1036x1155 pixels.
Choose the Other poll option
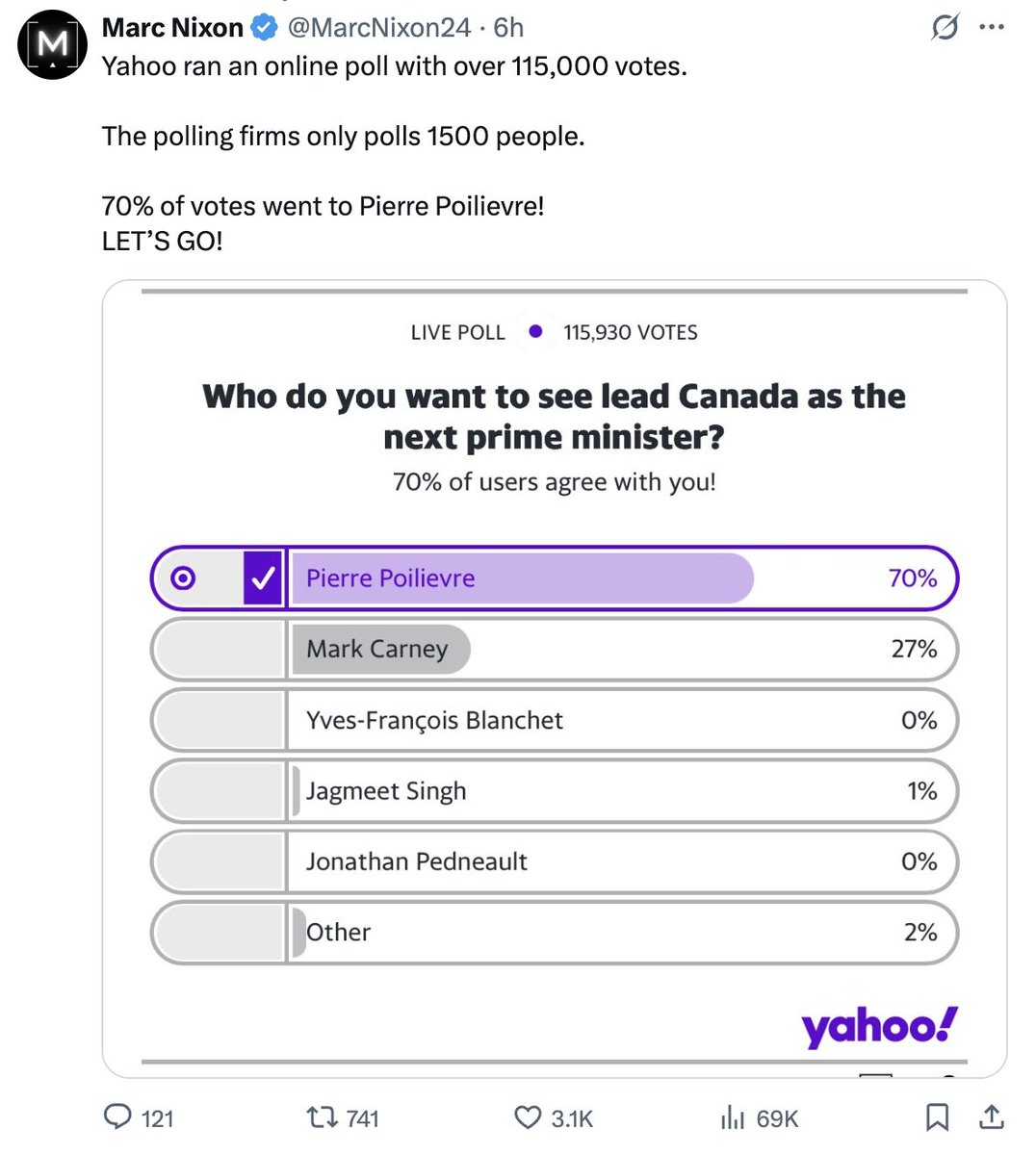pyautogui.click(x=555, y=932)
